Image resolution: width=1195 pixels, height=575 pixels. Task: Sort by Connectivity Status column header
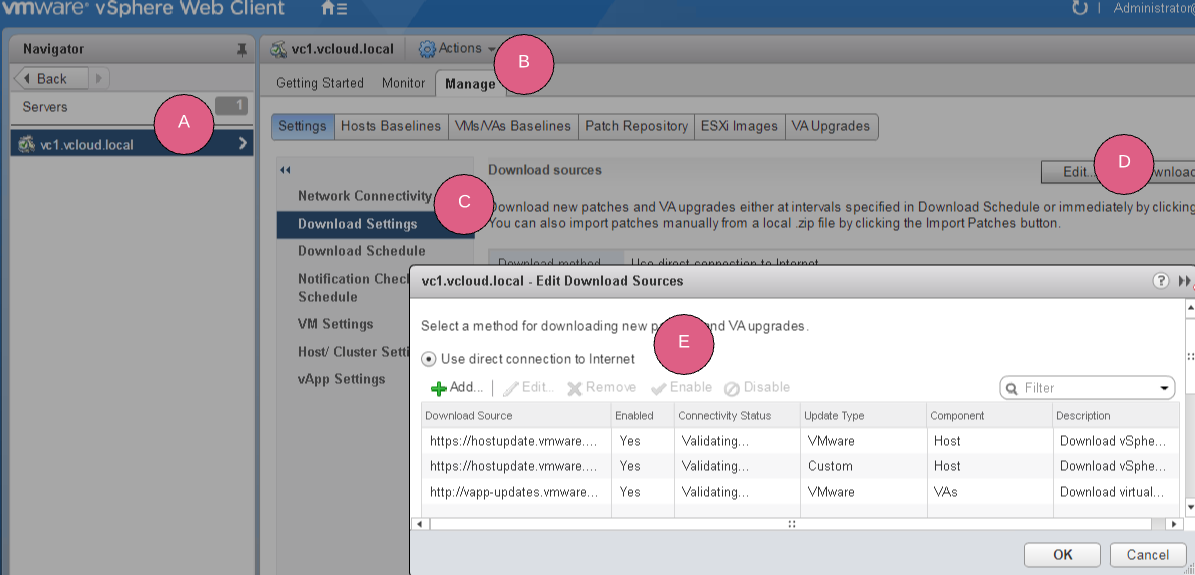click(x=737, y=416)
